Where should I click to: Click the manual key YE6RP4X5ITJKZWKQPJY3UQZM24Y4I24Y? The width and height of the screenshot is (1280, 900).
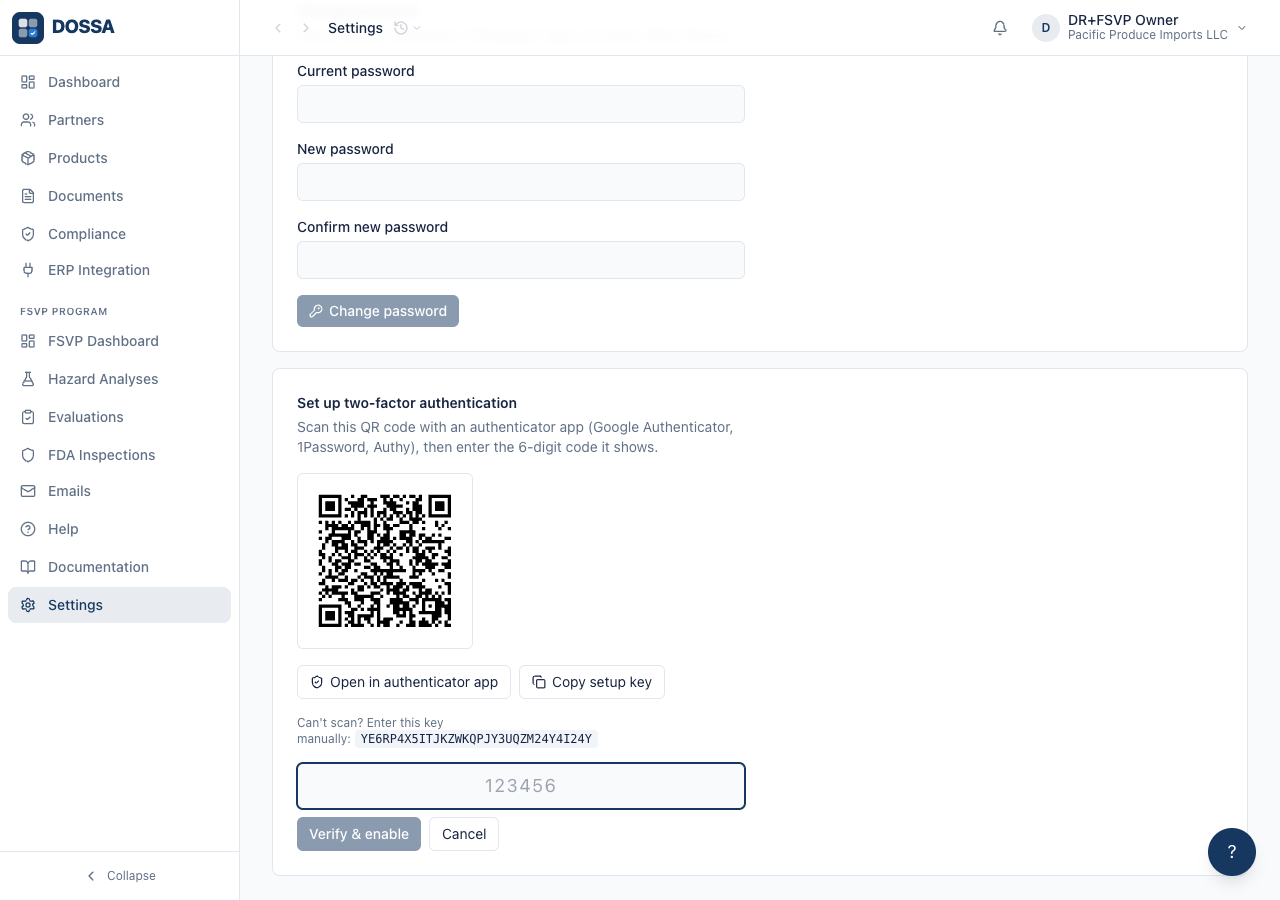tap(476, 739)
